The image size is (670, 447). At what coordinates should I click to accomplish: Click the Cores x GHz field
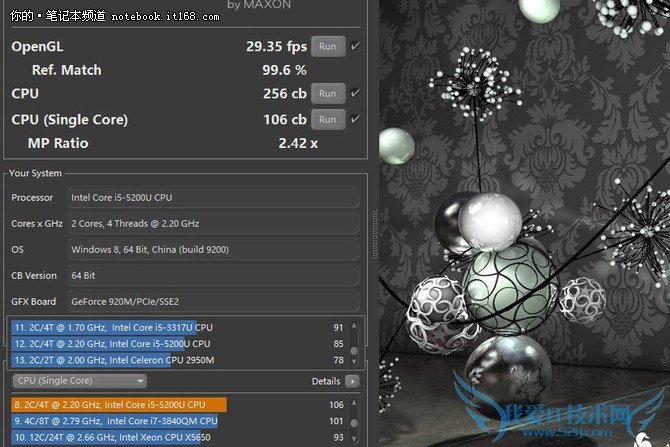click(213, 224)
